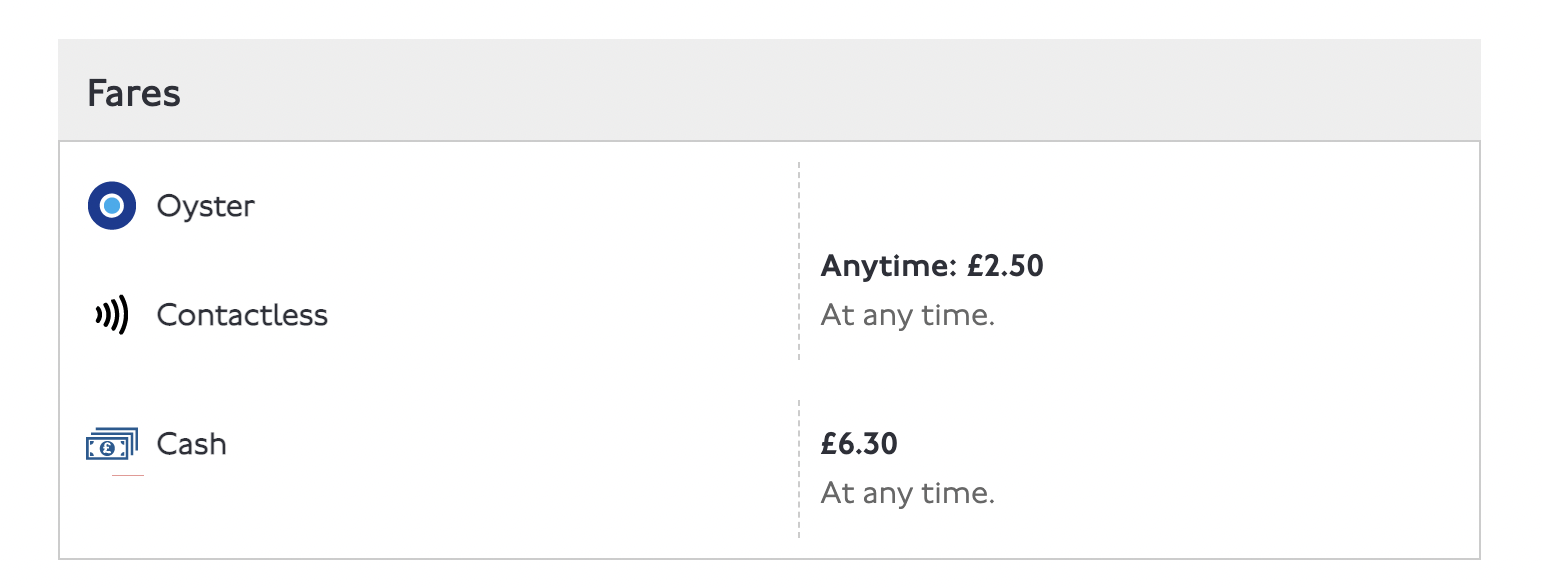1542x588 pixels.
Task: Click the £2.50 fare amount
Action: pos(1005,267)
